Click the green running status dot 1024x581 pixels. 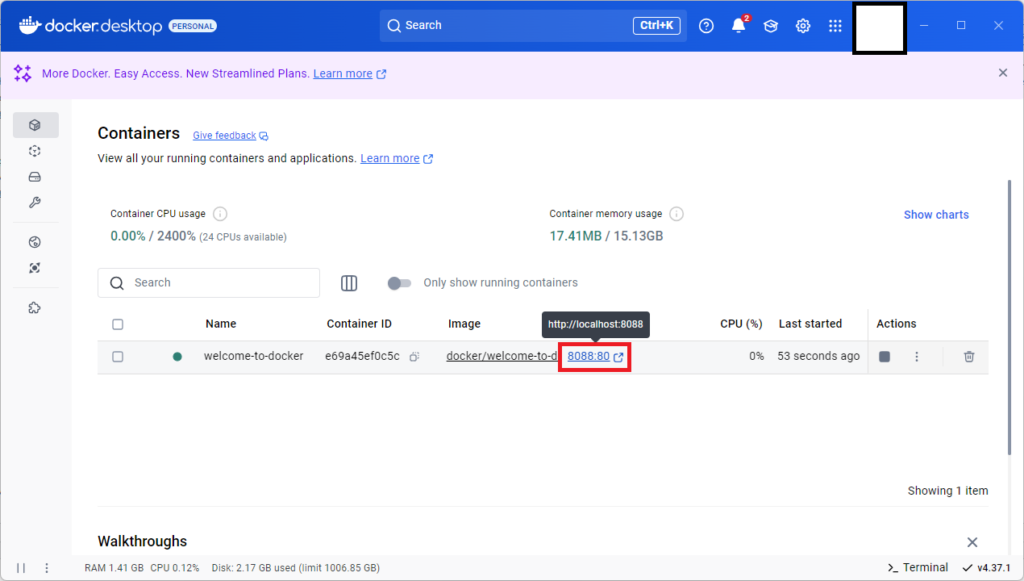tap(177, 356)
